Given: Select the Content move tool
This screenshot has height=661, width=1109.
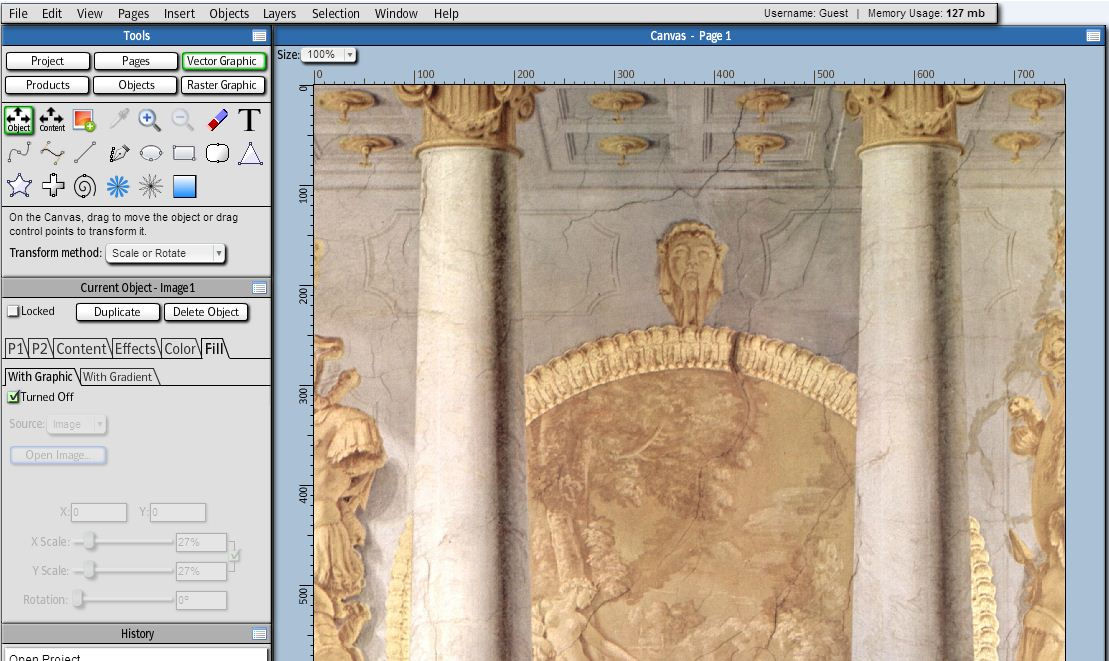Looking at the screenshot, I should click(x=52, y=120).
